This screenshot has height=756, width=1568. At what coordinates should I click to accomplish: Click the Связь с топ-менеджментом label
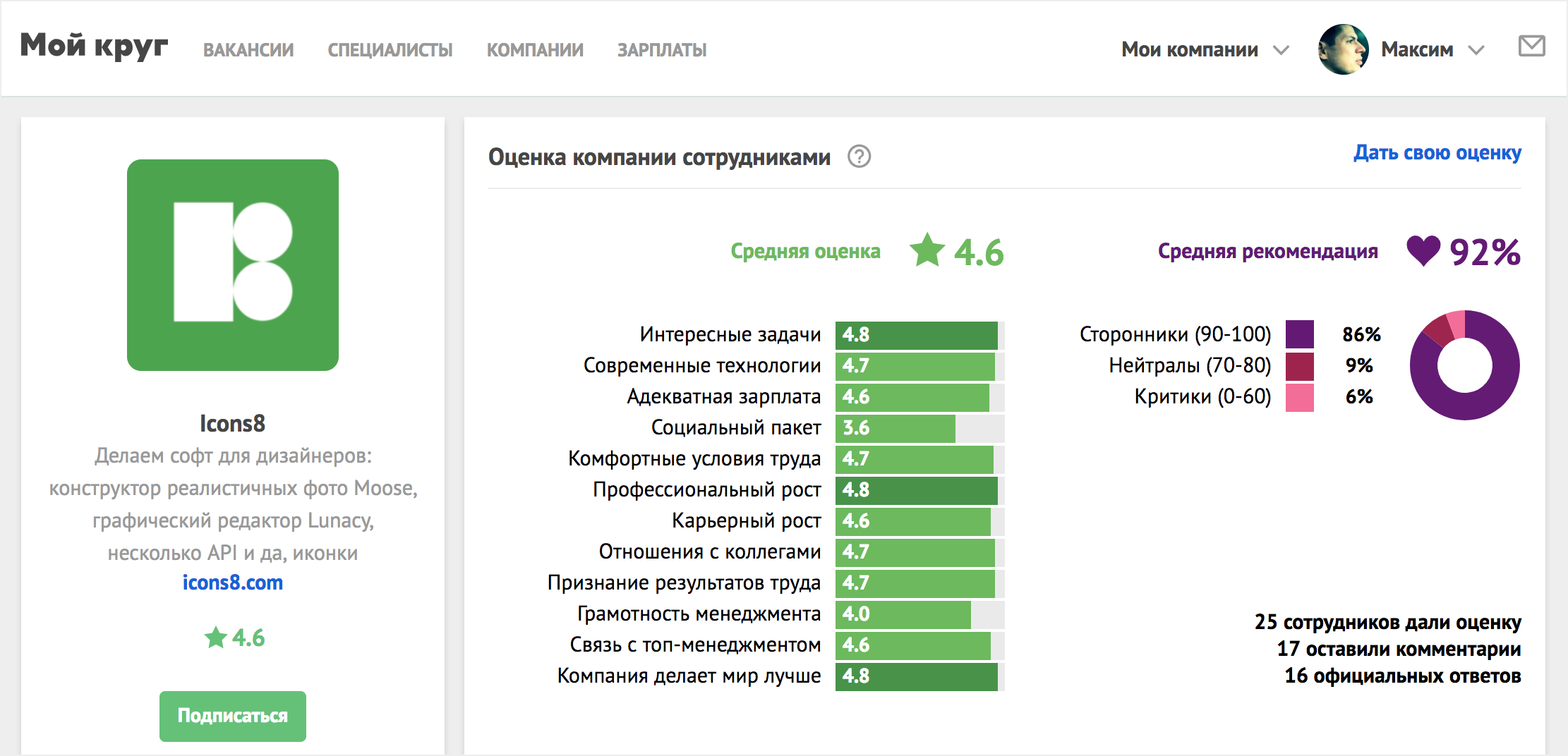point(695,645)
